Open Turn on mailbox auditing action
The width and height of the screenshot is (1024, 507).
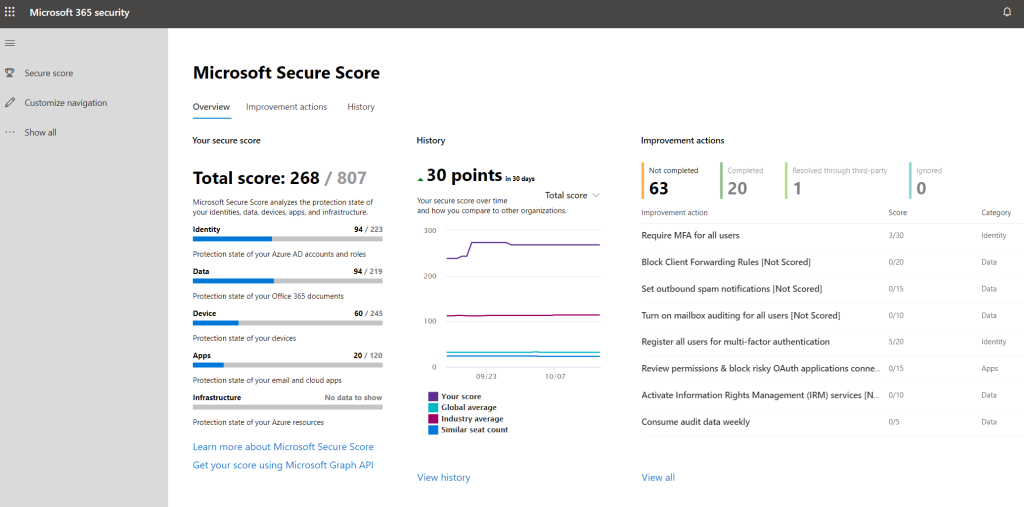741,316
